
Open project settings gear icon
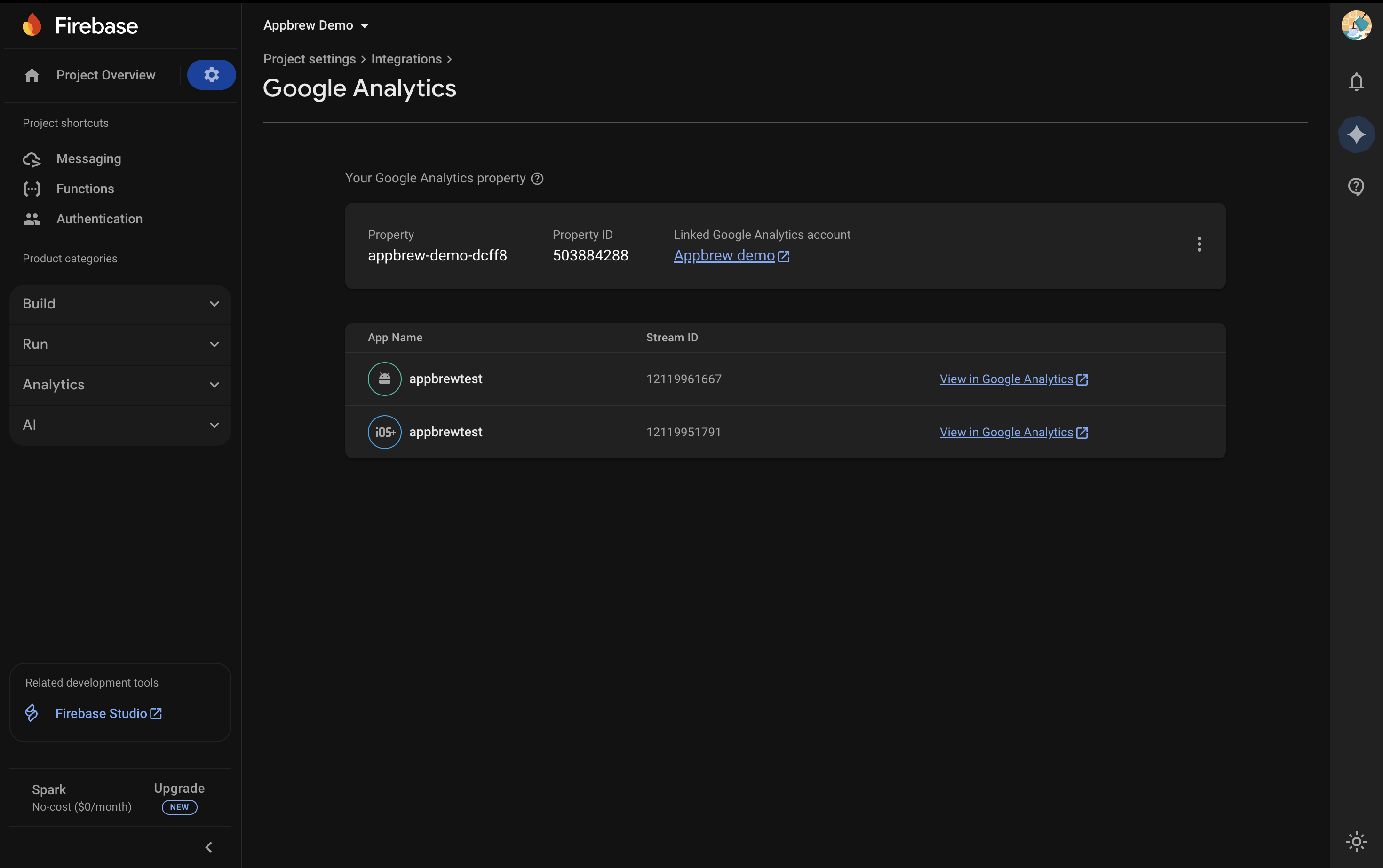(x=211, y=75)
